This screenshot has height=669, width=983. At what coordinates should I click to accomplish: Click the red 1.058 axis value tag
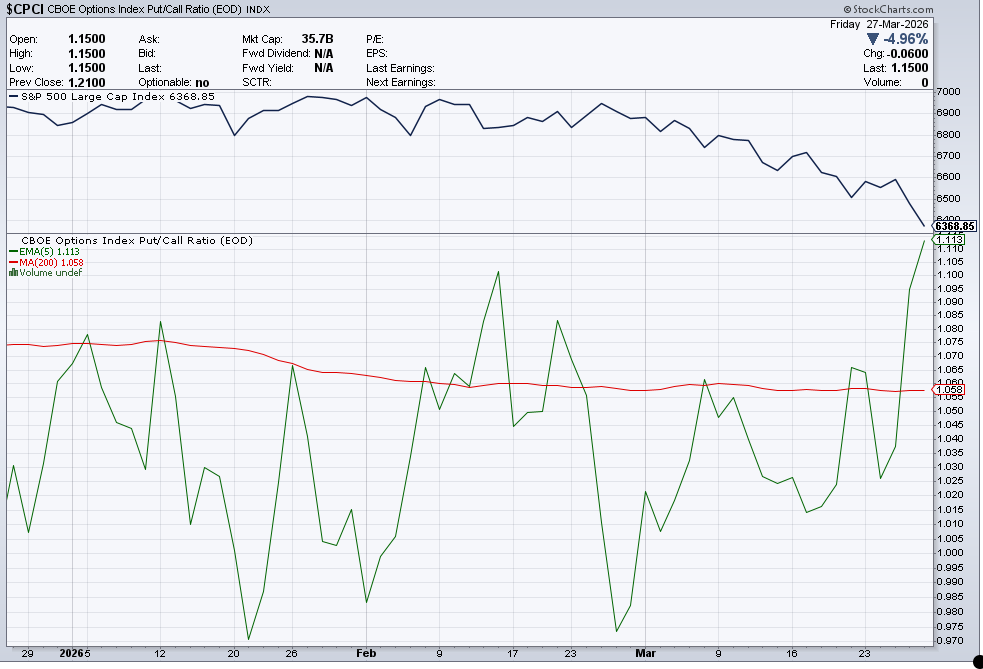coord(950,389)
